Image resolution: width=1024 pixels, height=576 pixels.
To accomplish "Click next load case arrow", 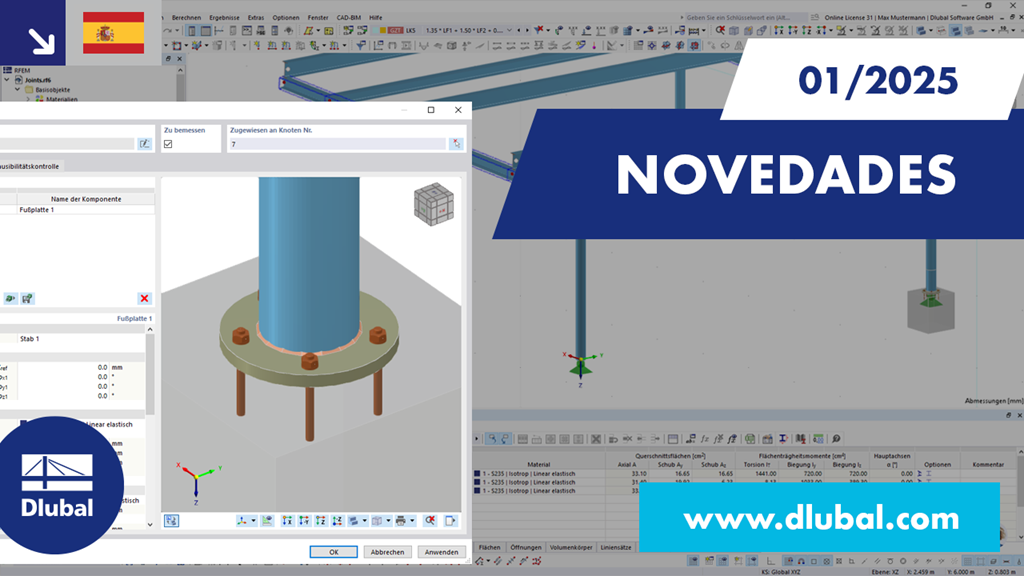I will pos(527,30).
